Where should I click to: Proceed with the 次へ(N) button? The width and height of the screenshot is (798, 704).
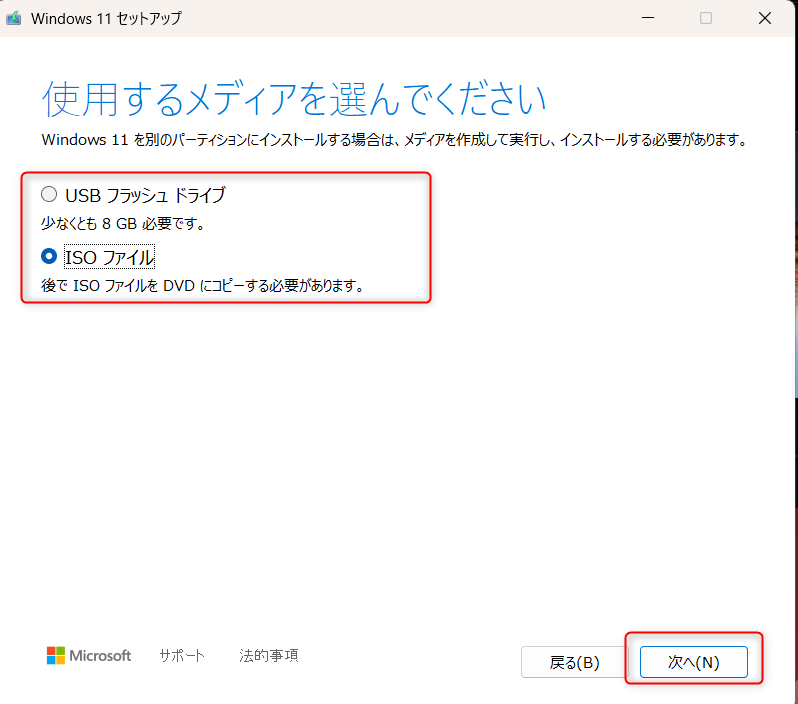[x=694, y=662]
